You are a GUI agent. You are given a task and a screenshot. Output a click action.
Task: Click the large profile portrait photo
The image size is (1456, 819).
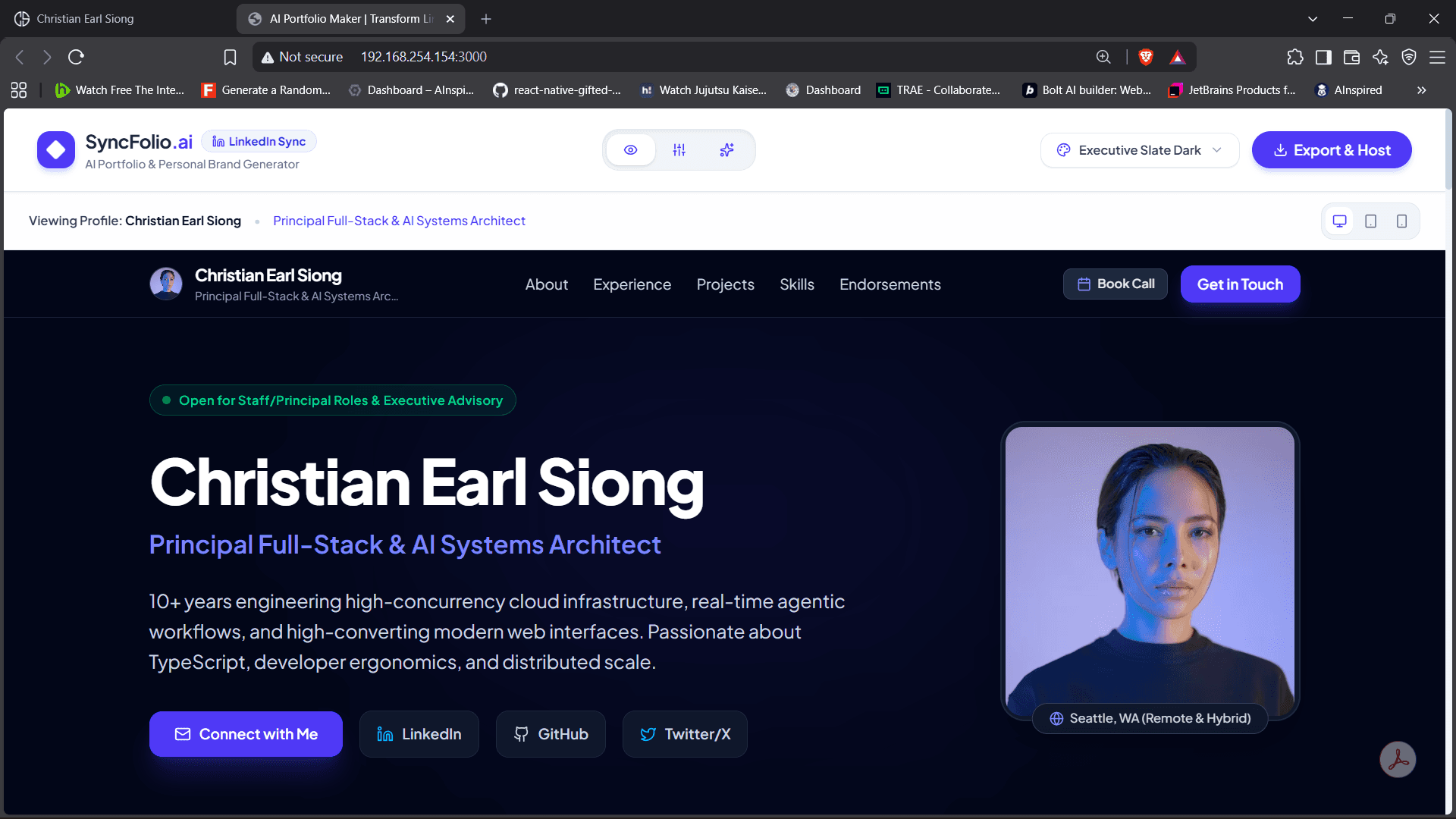[x=1150, y=570]
